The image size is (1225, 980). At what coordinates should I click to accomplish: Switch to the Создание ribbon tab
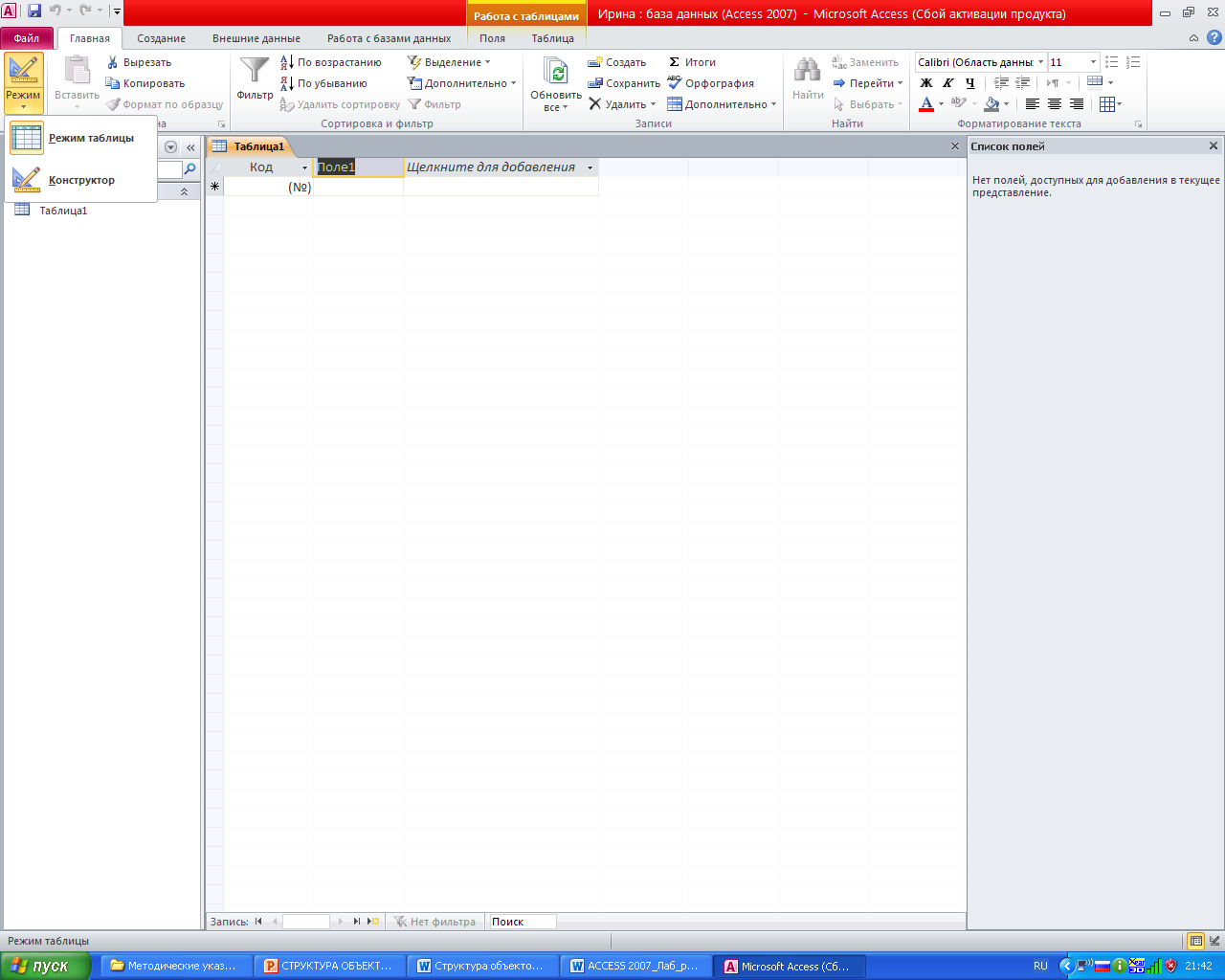[161, 38]
